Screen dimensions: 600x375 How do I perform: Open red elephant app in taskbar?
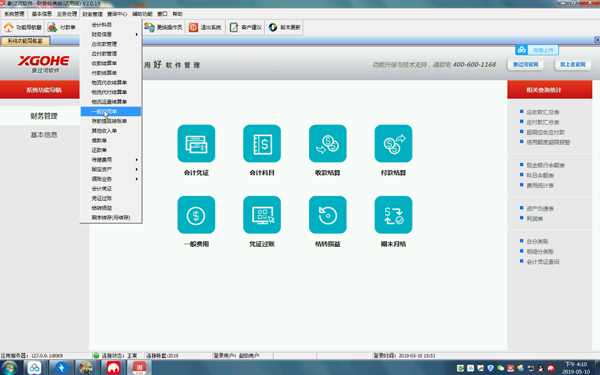pyautogui.click(x=113, y=368)
